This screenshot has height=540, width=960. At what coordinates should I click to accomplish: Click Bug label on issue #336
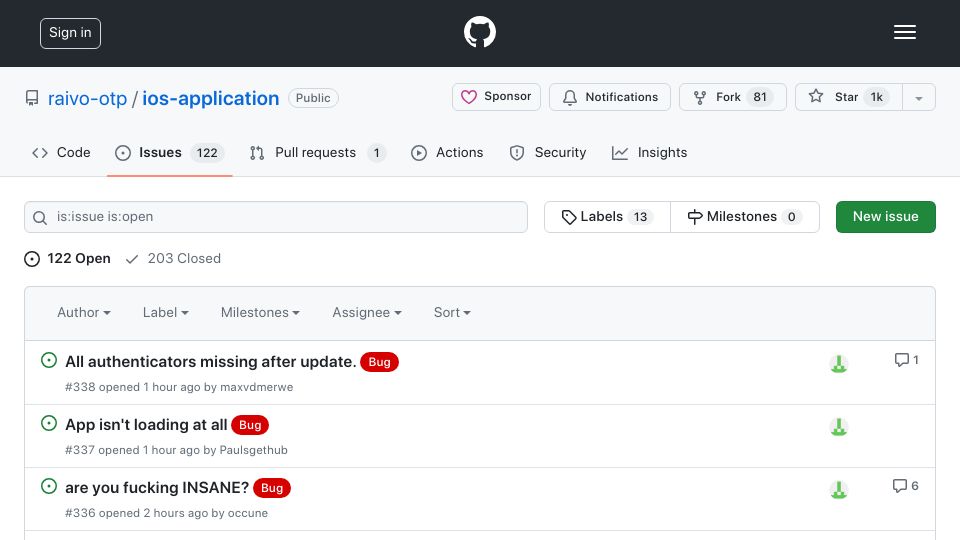272,488
